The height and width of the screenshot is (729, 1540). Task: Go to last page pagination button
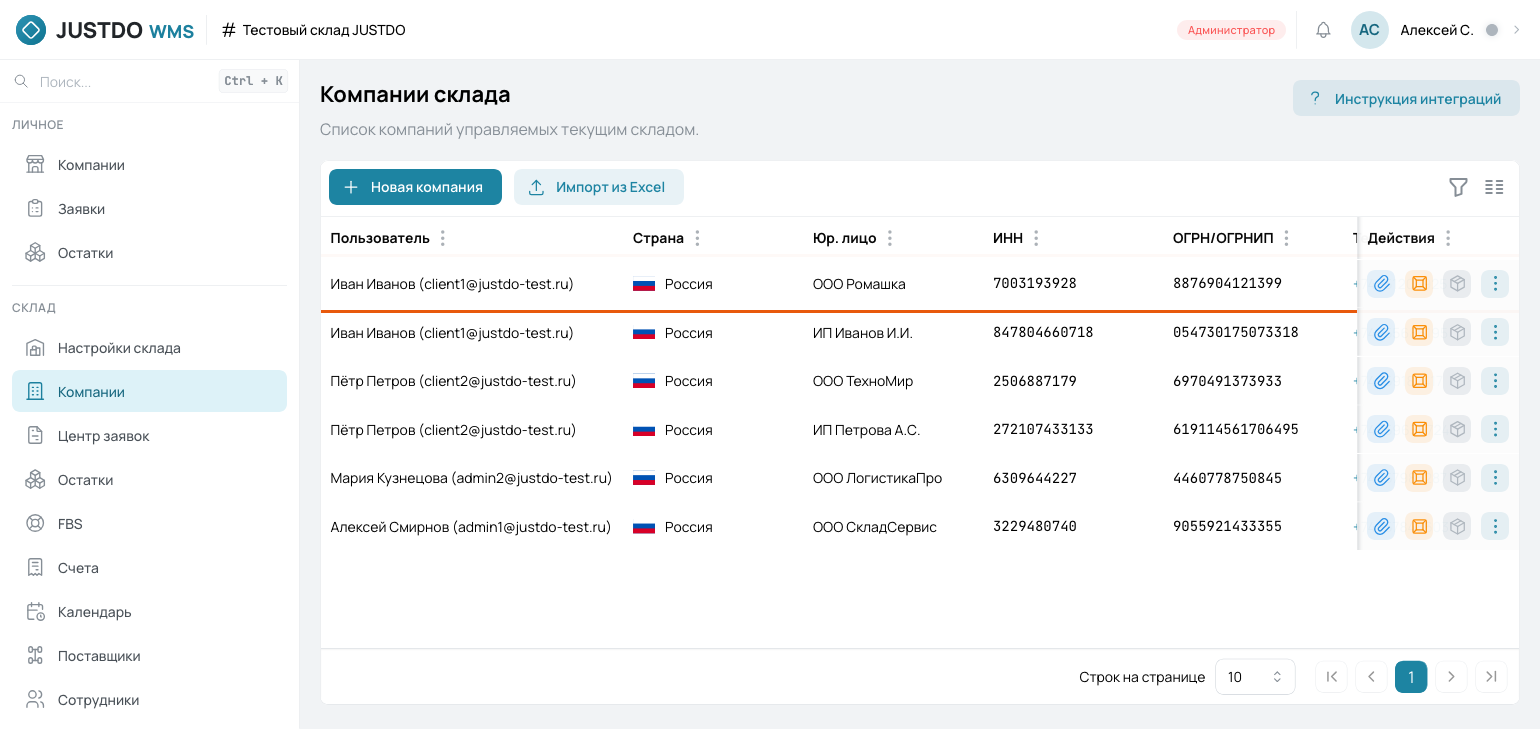click(1491, 677)
